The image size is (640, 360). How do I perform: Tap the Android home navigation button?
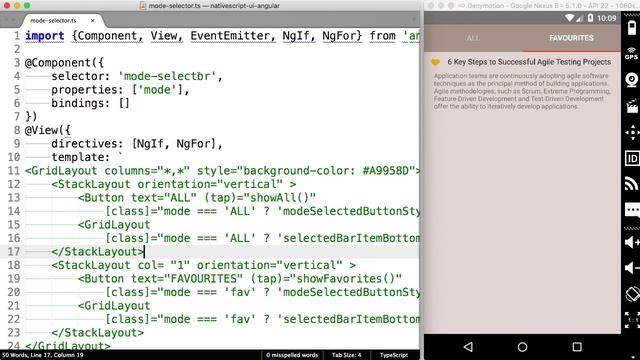pos(522,347)
